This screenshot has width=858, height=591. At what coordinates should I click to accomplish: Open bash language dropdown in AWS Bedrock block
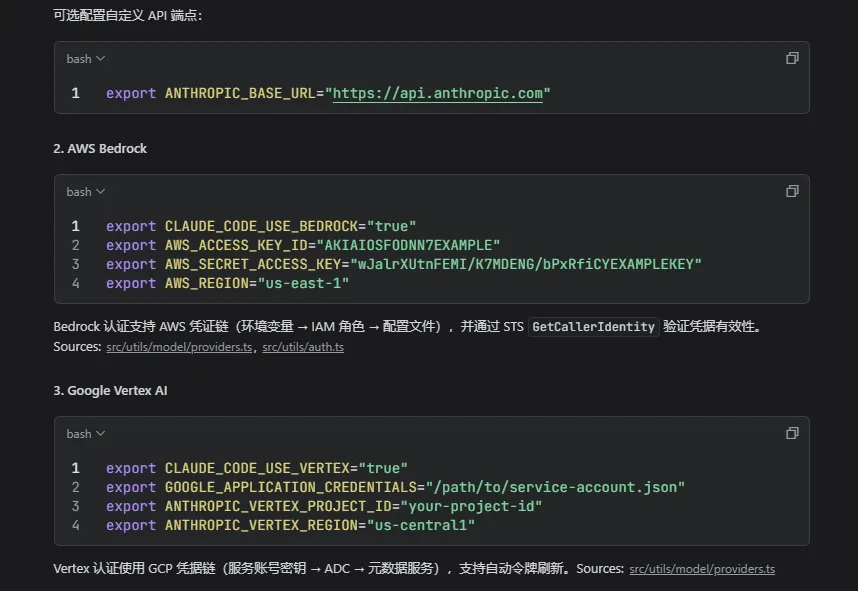pyautogui.click(x=85, y=192)
